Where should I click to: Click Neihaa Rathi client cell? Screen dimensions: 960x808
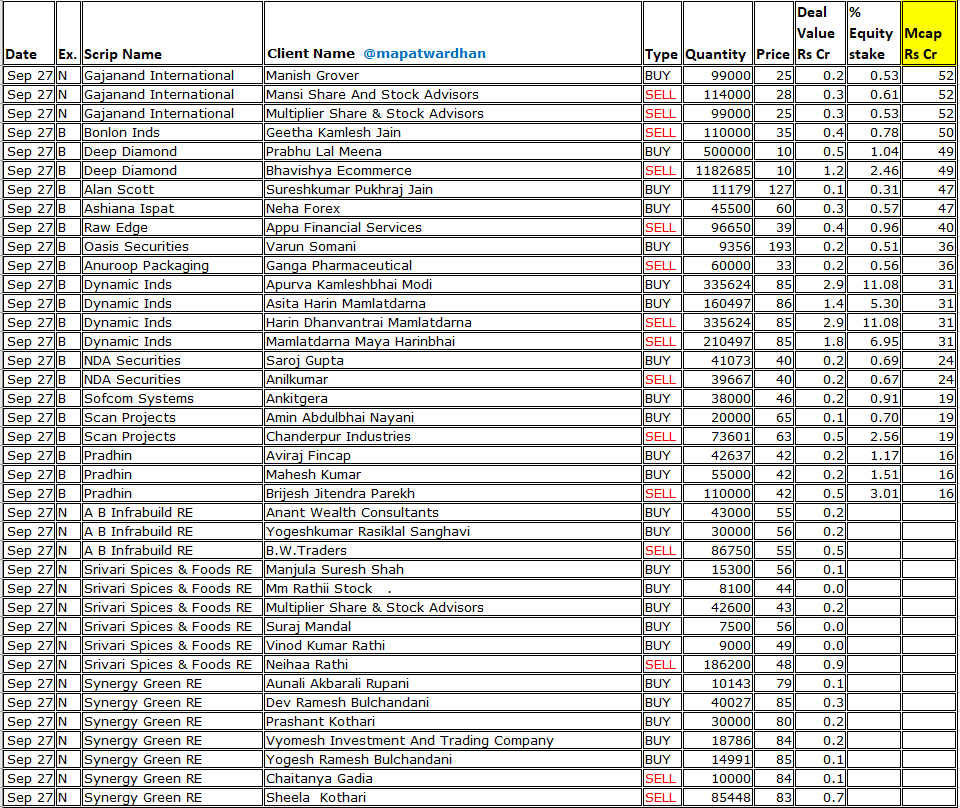tap(452, 664)
